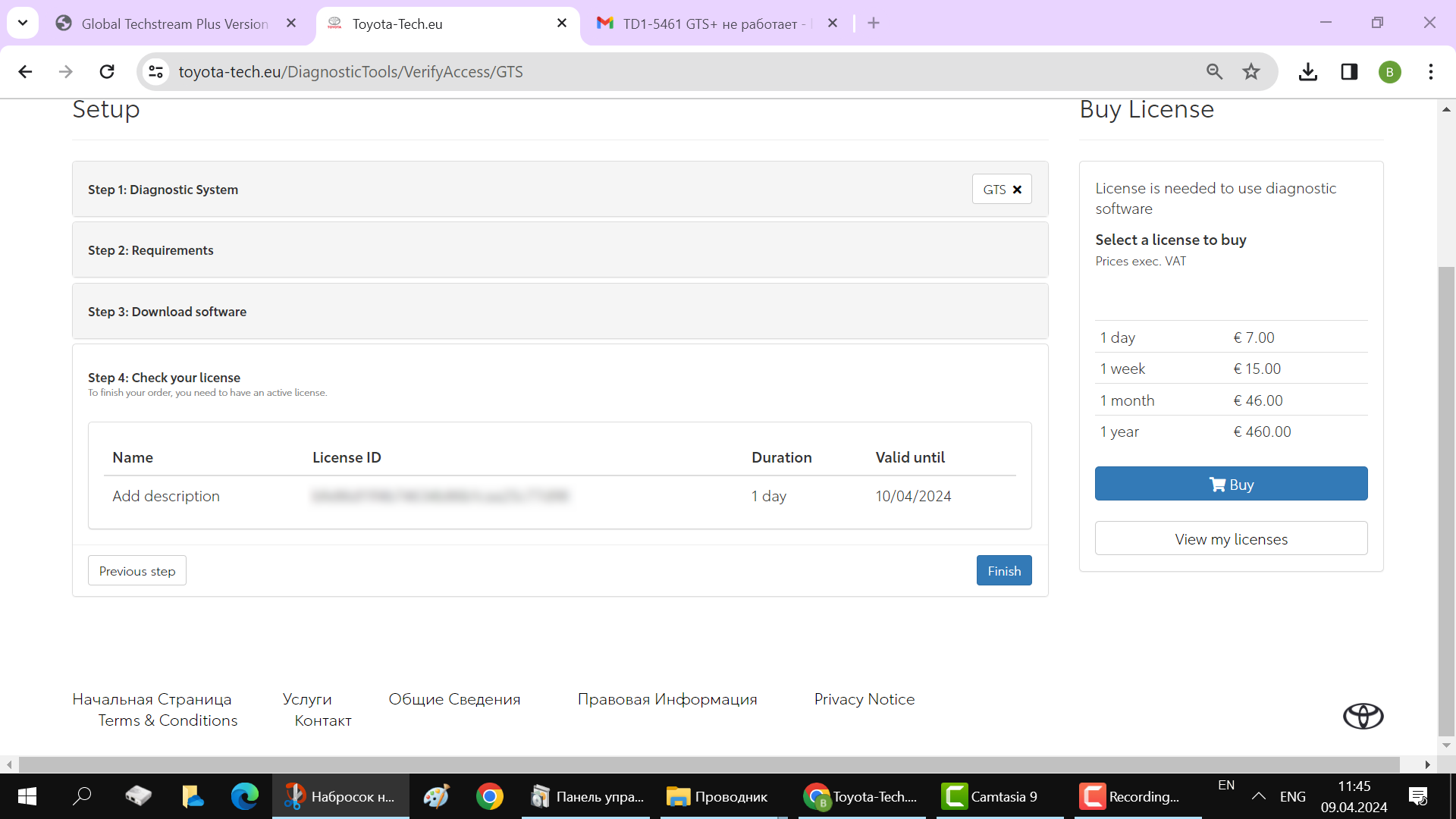Open tab search dropdown arrow
Screen dimensions: 1456x819
(23, 23)
